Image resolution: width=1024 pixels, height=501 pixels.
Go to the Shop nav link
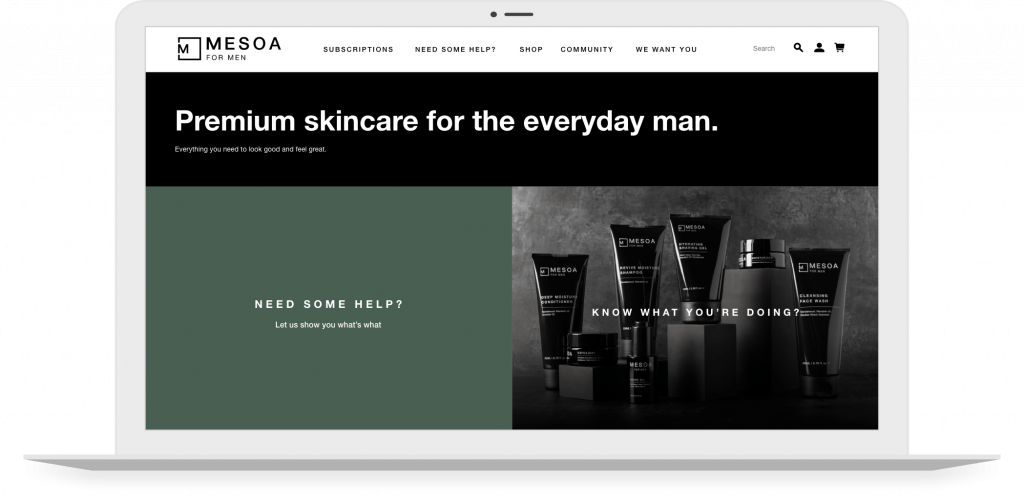tap(531, 50)
